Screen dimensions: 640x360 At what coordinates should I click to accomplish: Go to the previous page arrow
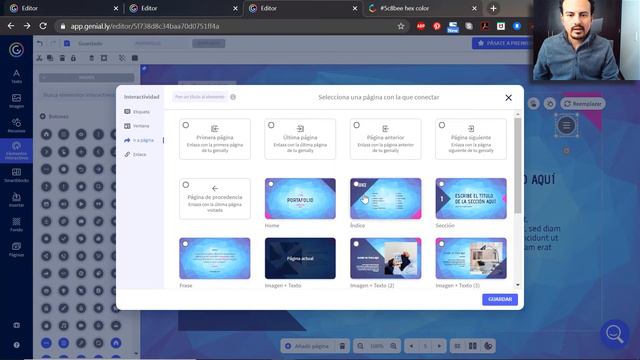(411, 346)
